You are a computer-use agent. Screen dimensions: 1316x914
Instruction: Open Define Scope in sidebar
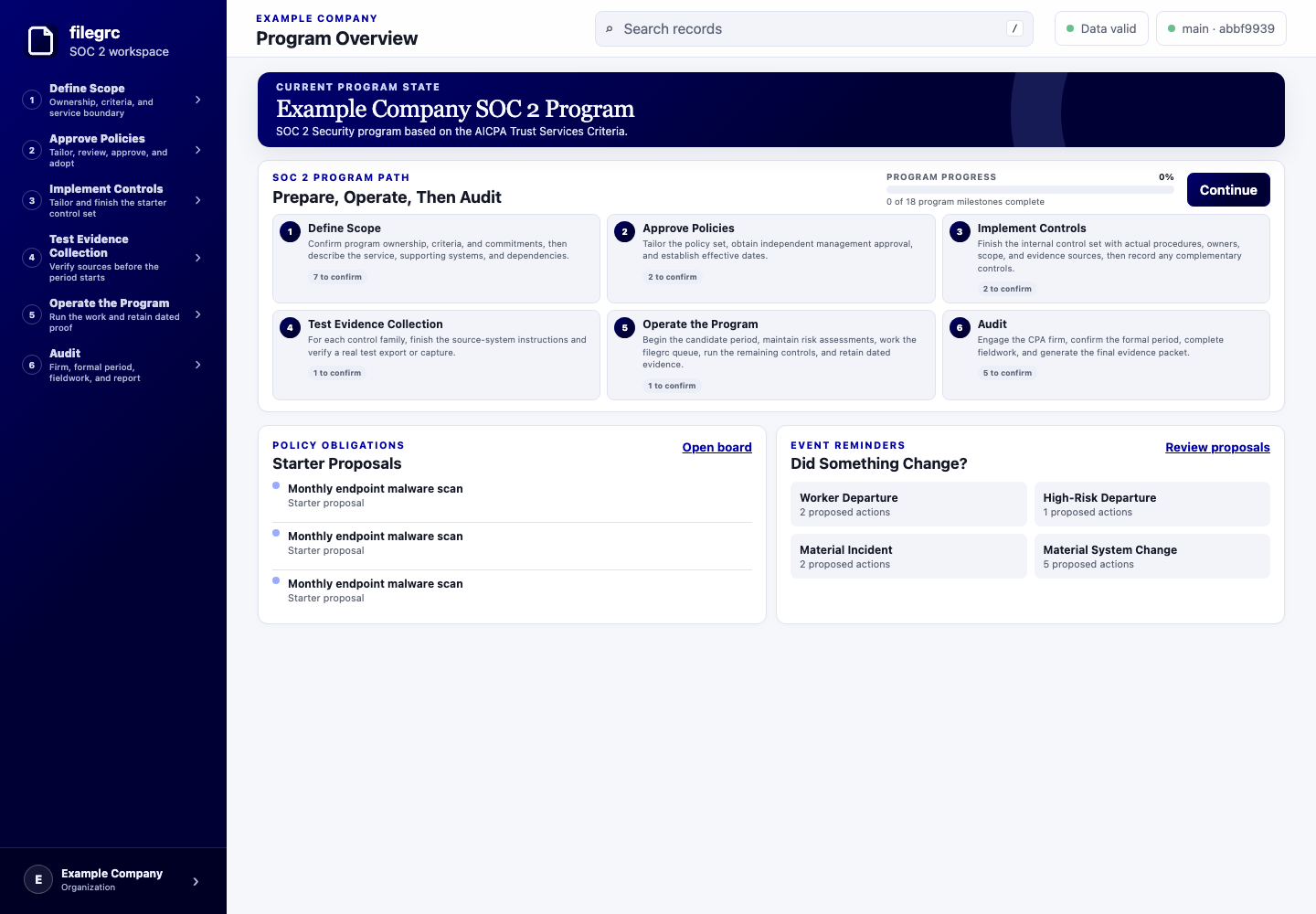(113, 100)
